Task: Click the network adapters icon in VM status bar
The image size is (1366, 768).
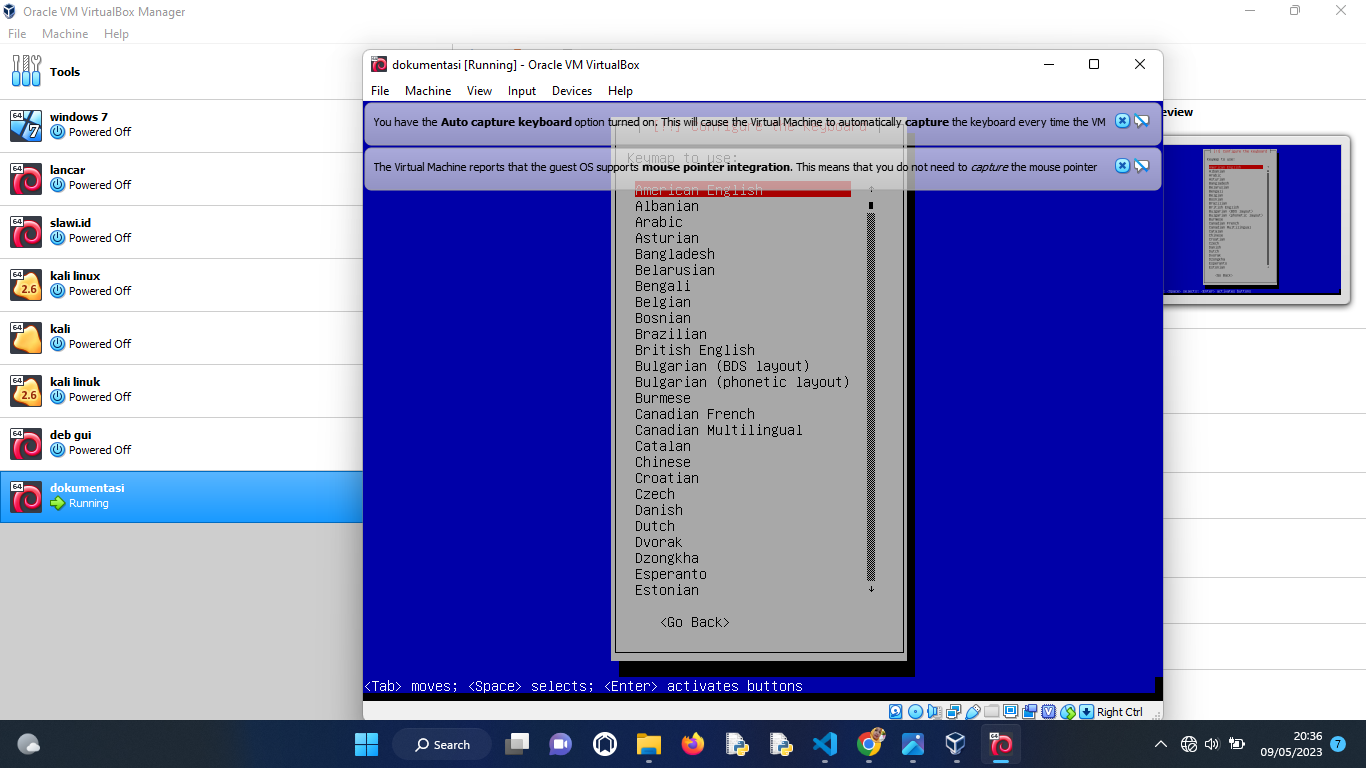Action: point(953,712)
